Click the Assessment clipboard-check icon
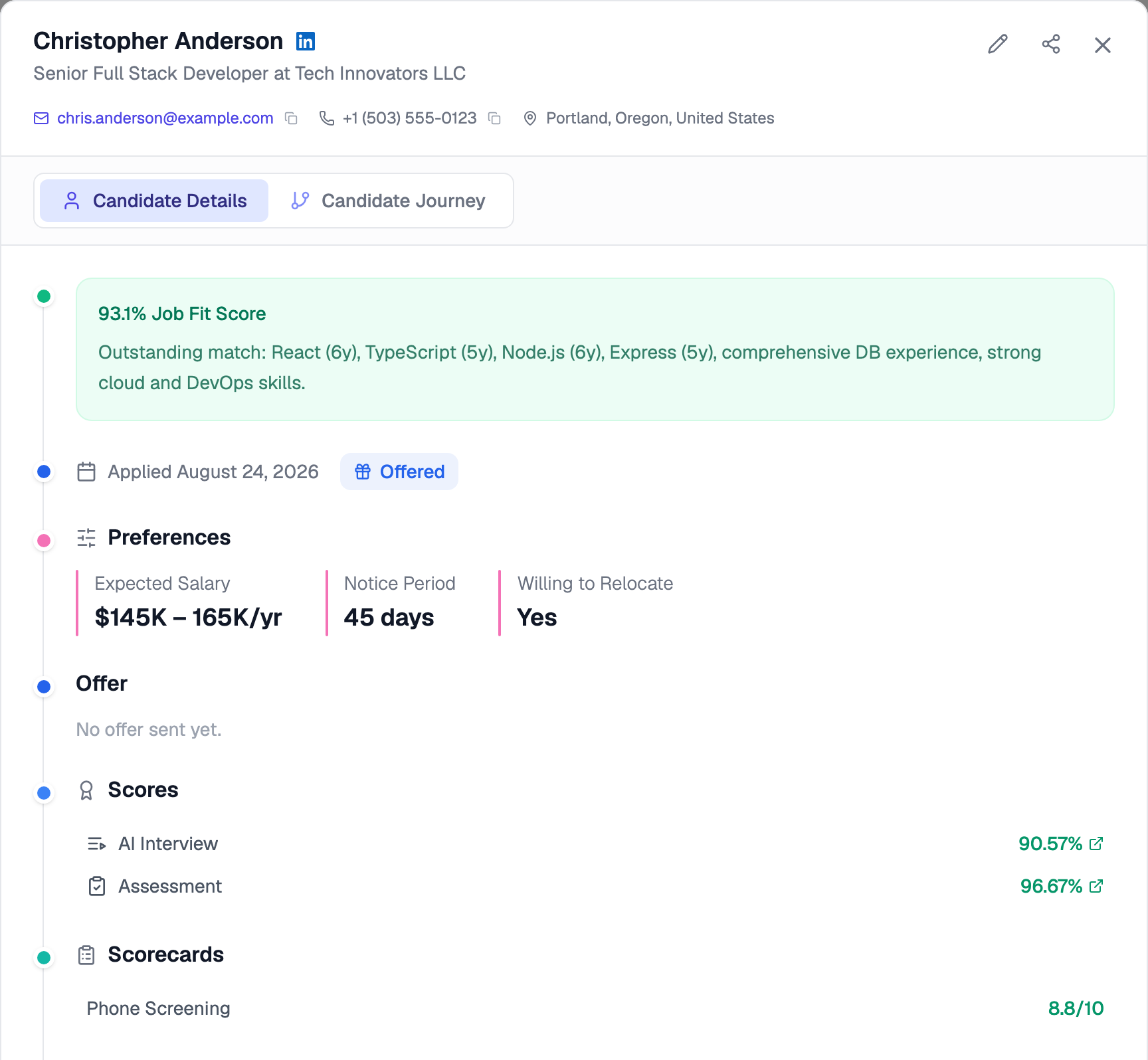1148x1060 pixels. click(97, 886)
